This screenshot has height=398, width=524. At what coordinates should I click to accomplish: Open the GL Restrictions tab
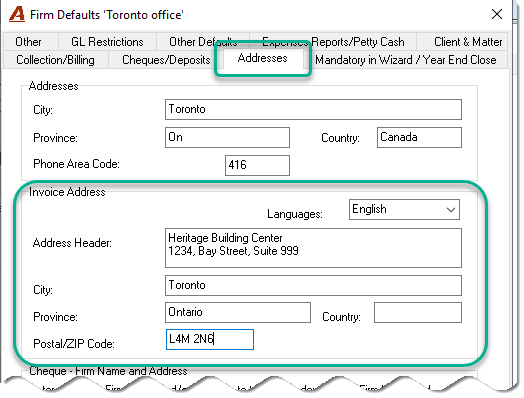tap(107, 42)
